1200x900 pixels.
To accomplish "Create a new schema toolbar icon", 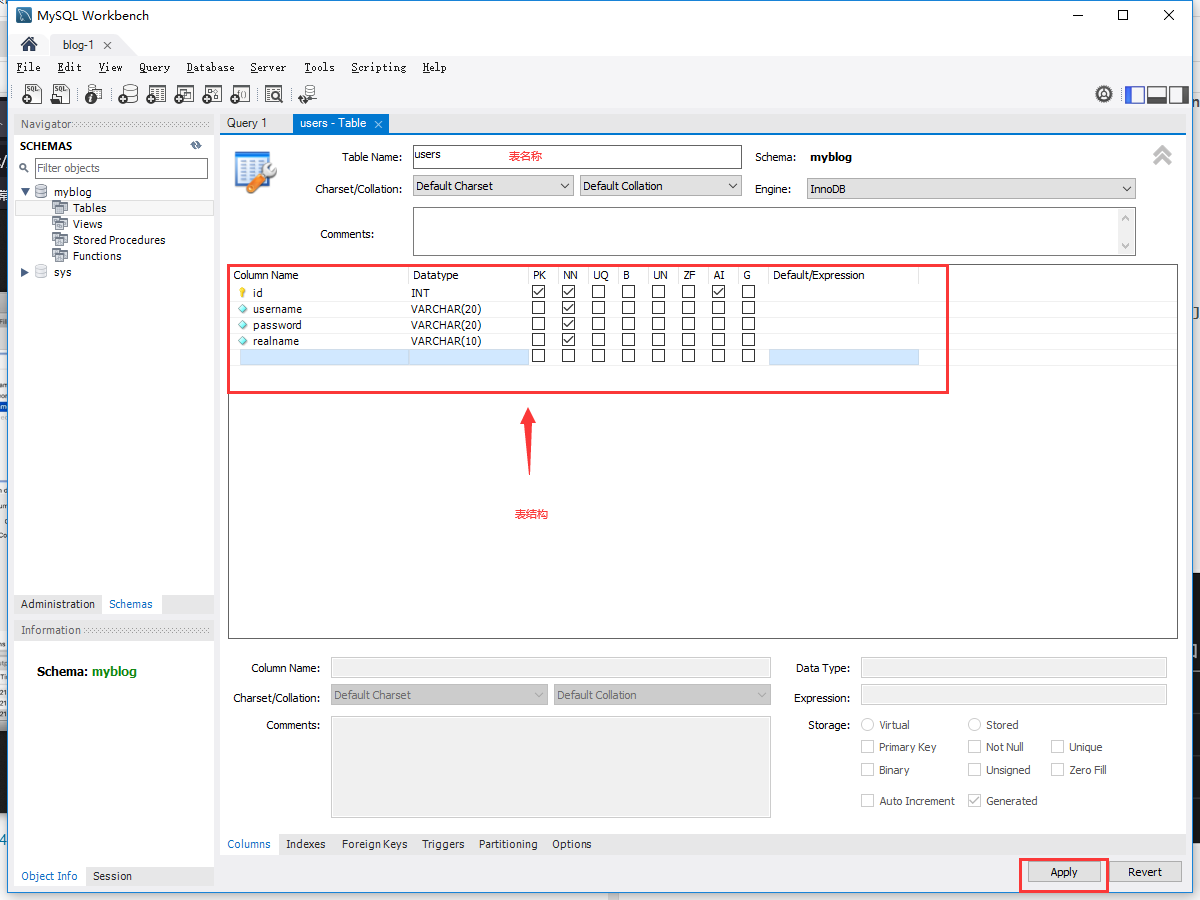I will [x=128, y=94].
